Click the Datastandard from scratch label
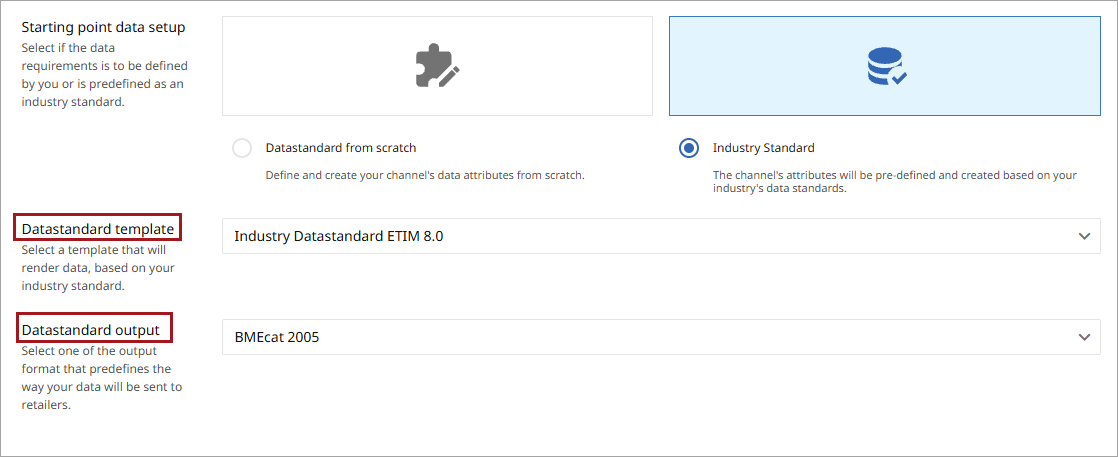Viewport: 1118px width, 457px height. tap(341, 148)
